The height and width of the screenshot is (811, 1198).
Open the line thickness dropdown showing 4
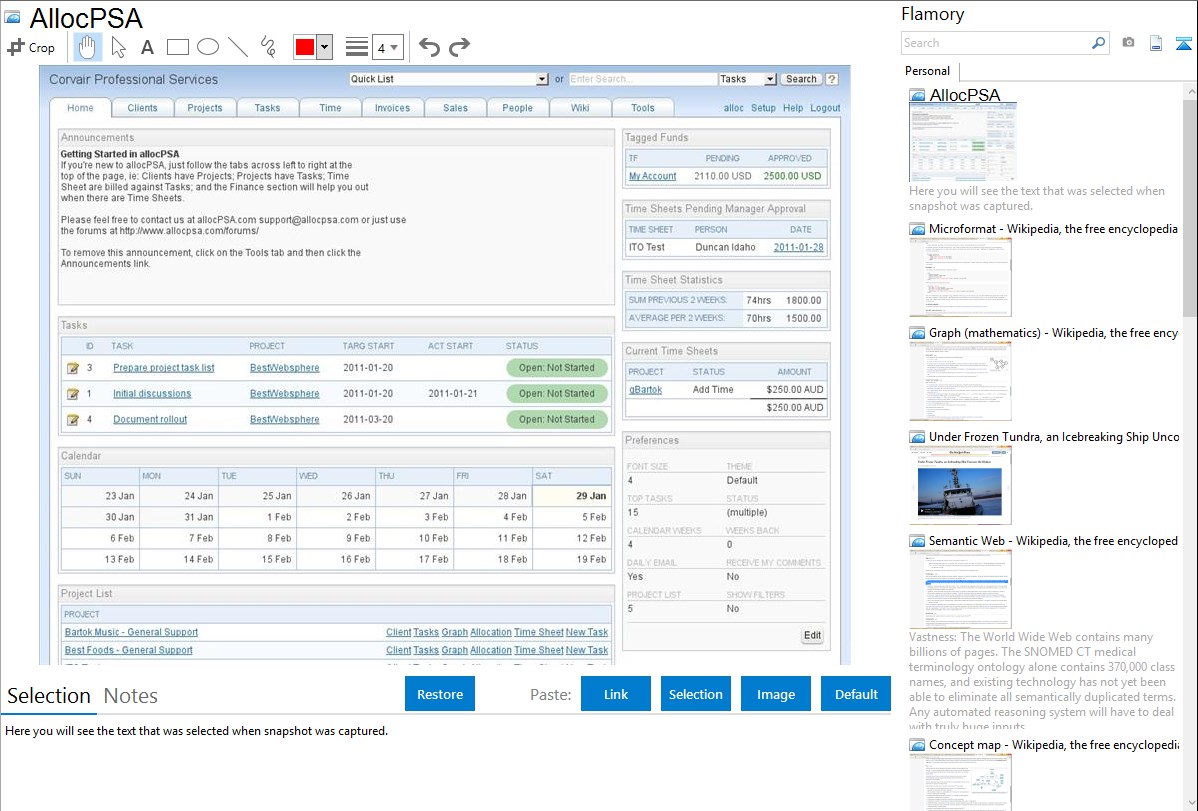pyautogui.click(x=387, y=47)
